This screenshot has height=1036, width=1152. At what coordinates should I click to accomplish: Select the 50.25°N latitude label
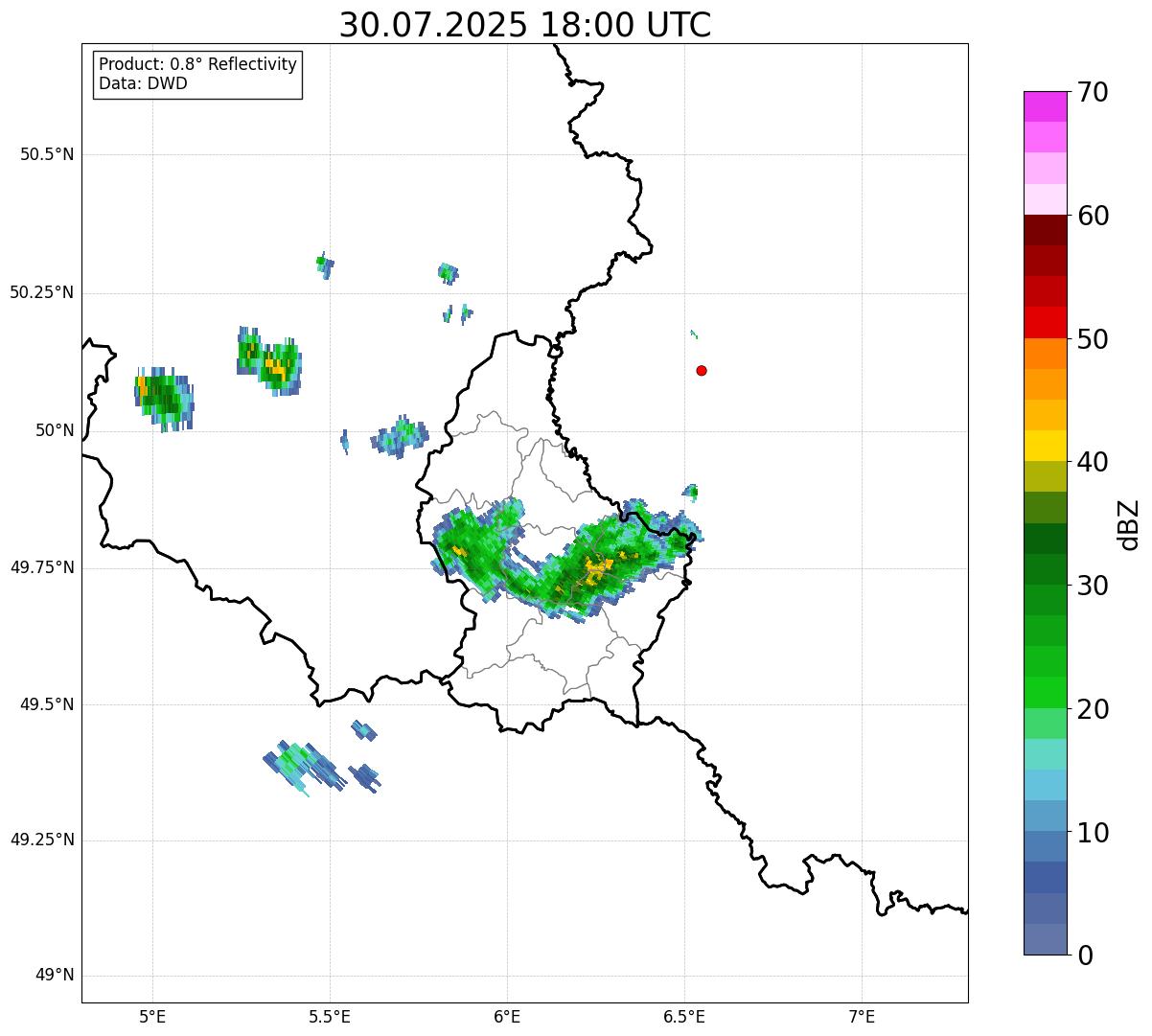click(42, 292)
